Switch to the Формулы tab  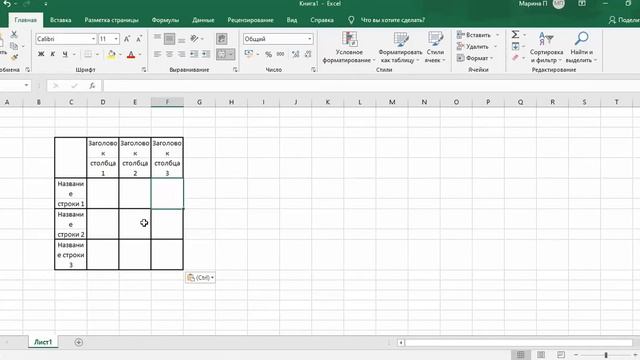click(165, 20)
